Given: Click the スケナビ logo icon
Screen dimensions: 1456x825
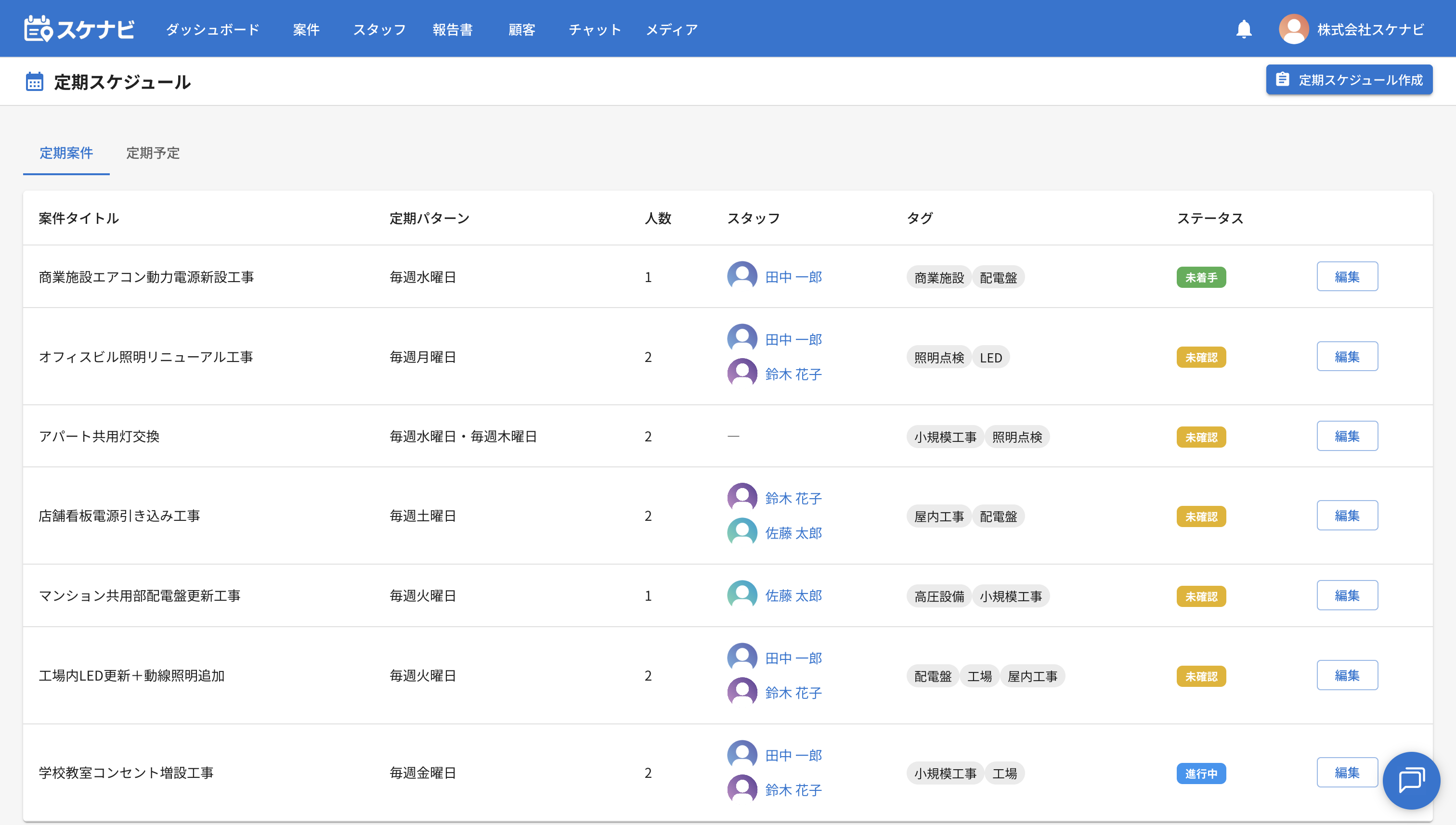Looking at the screenshot, I should [x=39, y=29].
